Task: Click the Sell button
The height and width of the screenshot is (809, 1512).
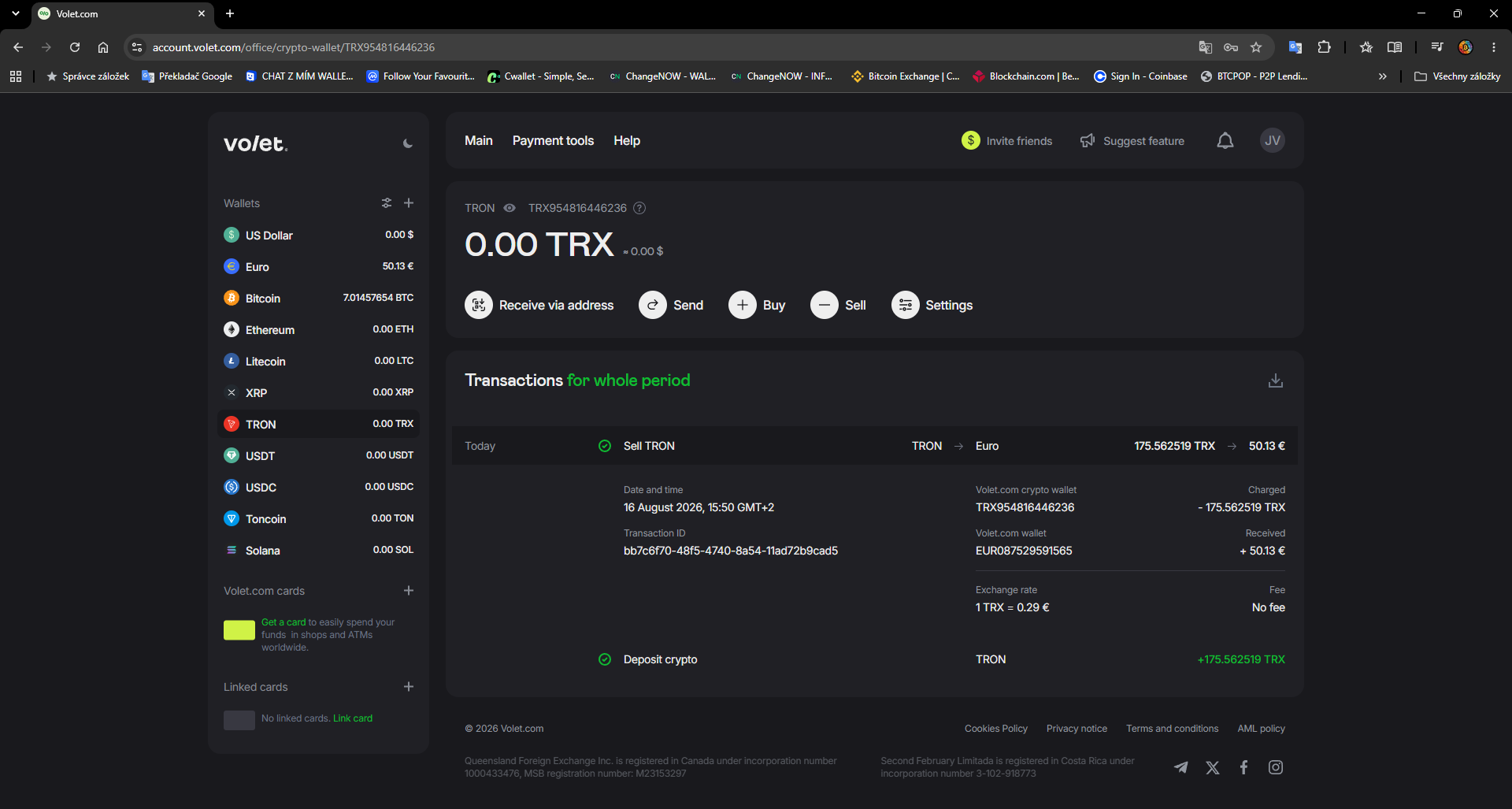Action: [x=839, y=305]
